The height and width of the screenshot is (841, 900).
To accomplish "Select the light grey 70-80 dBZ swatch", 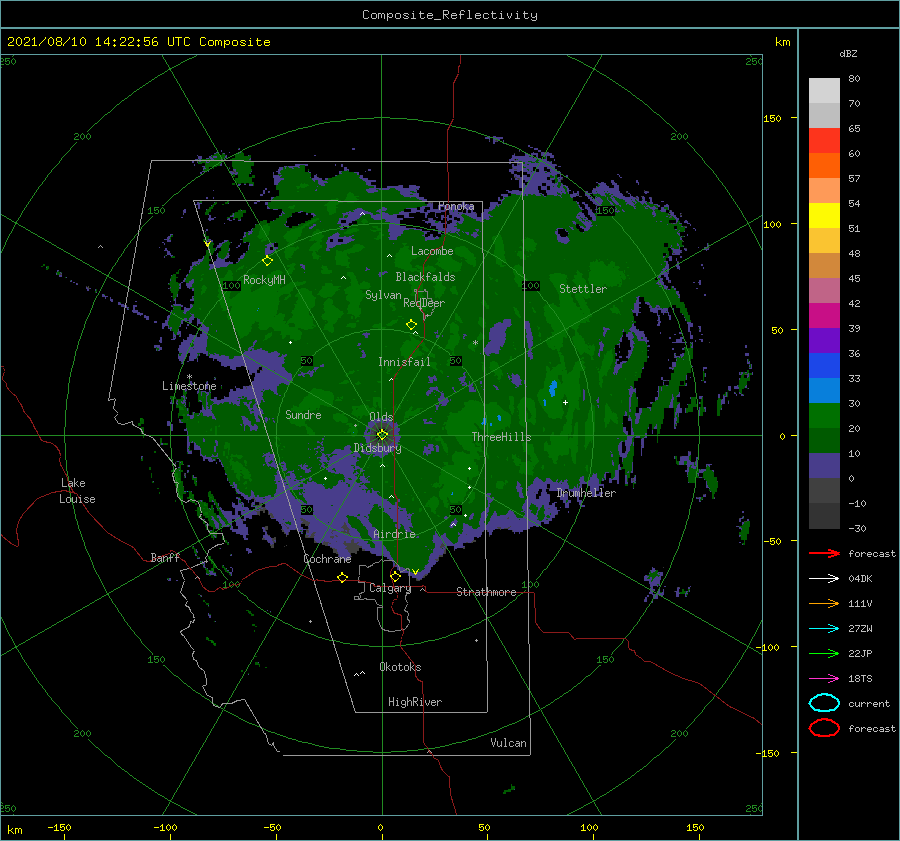I will coord(824,91).
